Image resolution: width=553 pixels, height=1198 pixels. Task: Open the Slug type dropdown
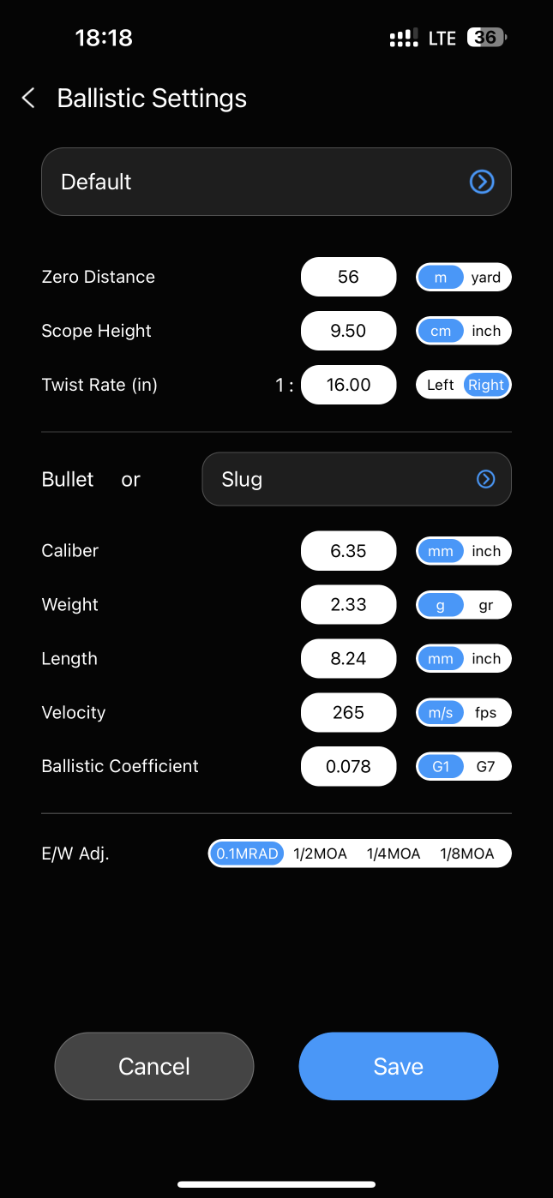pos(357,479)
